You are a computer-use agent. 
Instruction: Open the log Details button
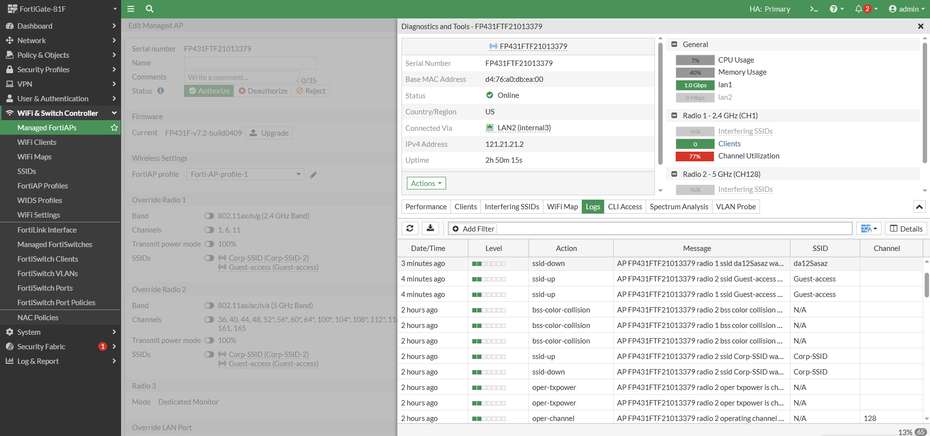[x=905, y=228]
